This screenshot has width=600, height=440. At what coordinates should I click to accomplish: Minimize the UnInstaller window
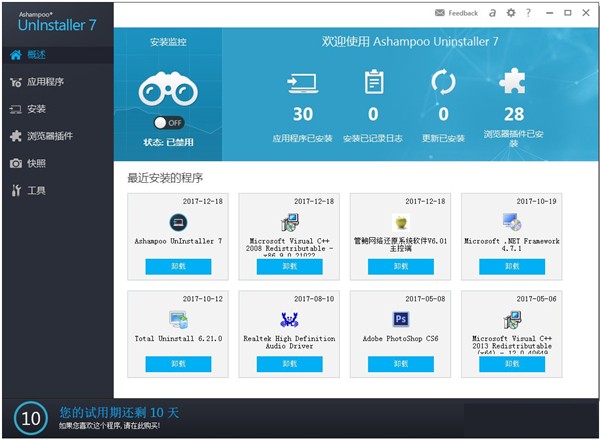point(549,13)
